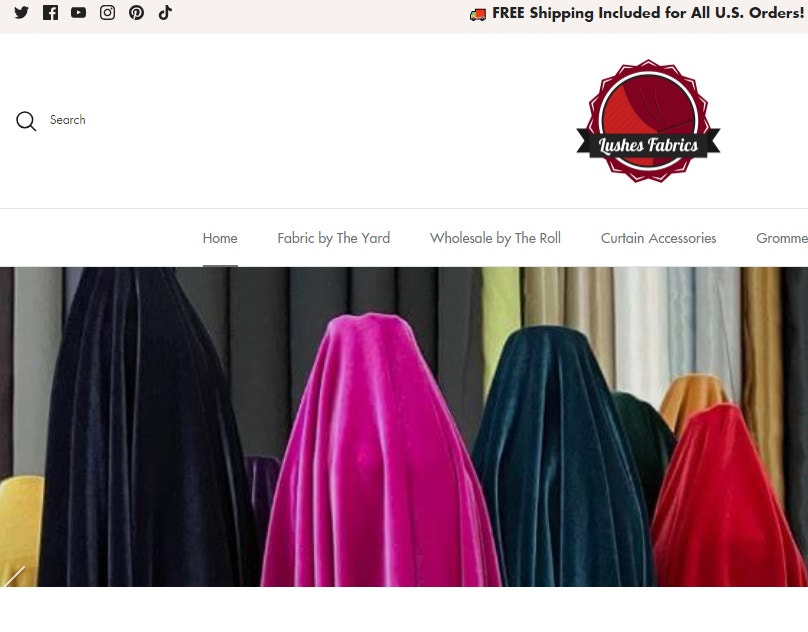Open the Curtain Accessories menu

click(x=658, y=237)
